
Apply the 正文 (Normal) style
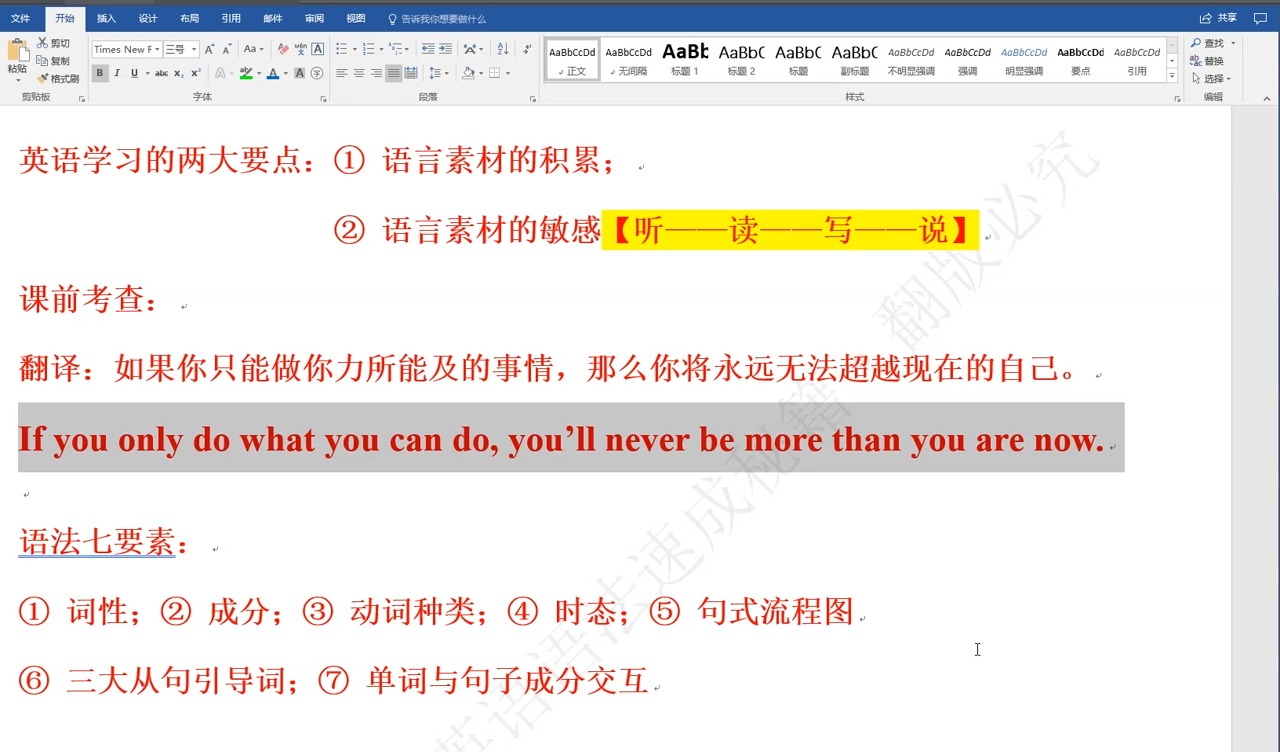573,60
